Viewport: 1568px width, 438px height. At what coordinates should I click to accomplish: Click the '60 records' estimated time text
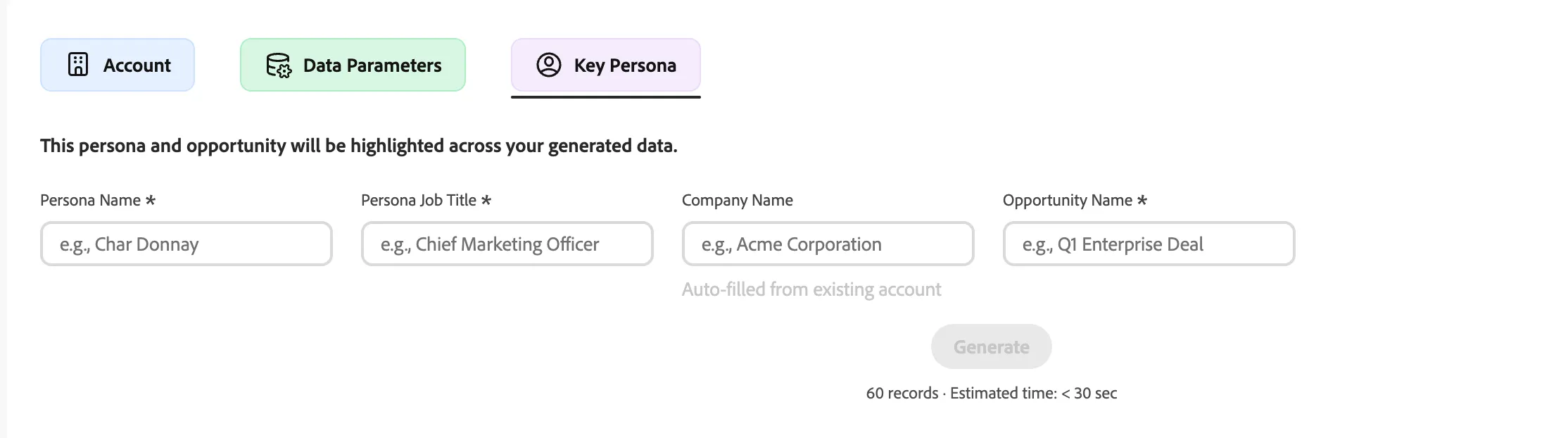[992, 393]
